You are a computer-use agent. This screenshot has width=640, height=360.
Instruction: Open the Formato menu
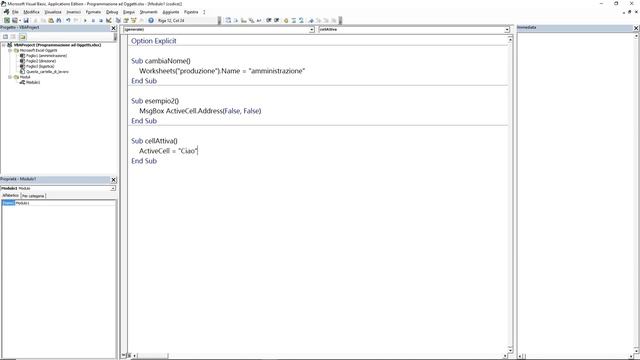[93, 12]
